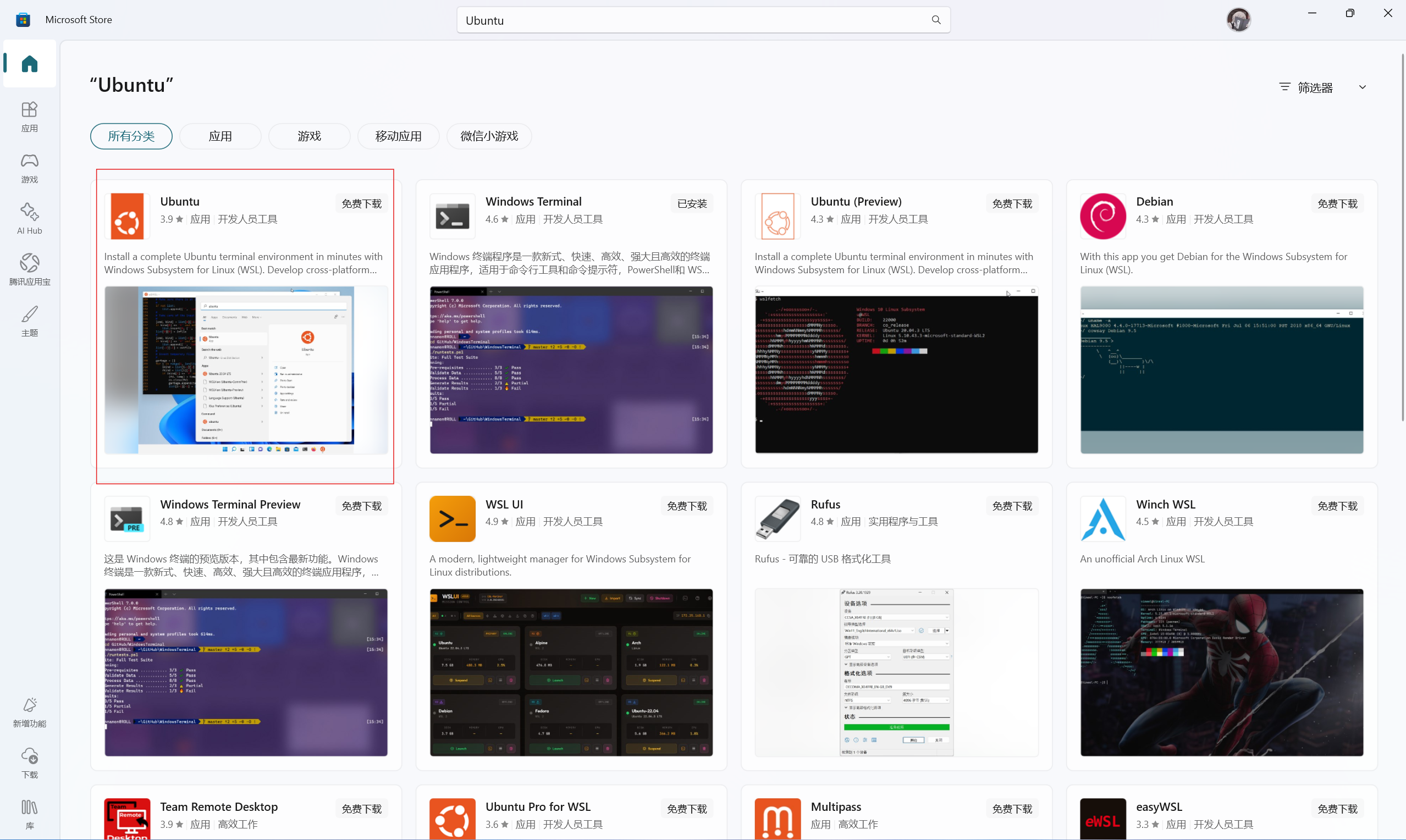Open 主题 section in sidebar
Viewport: 1406px width, 840px height.
[30, 321]
